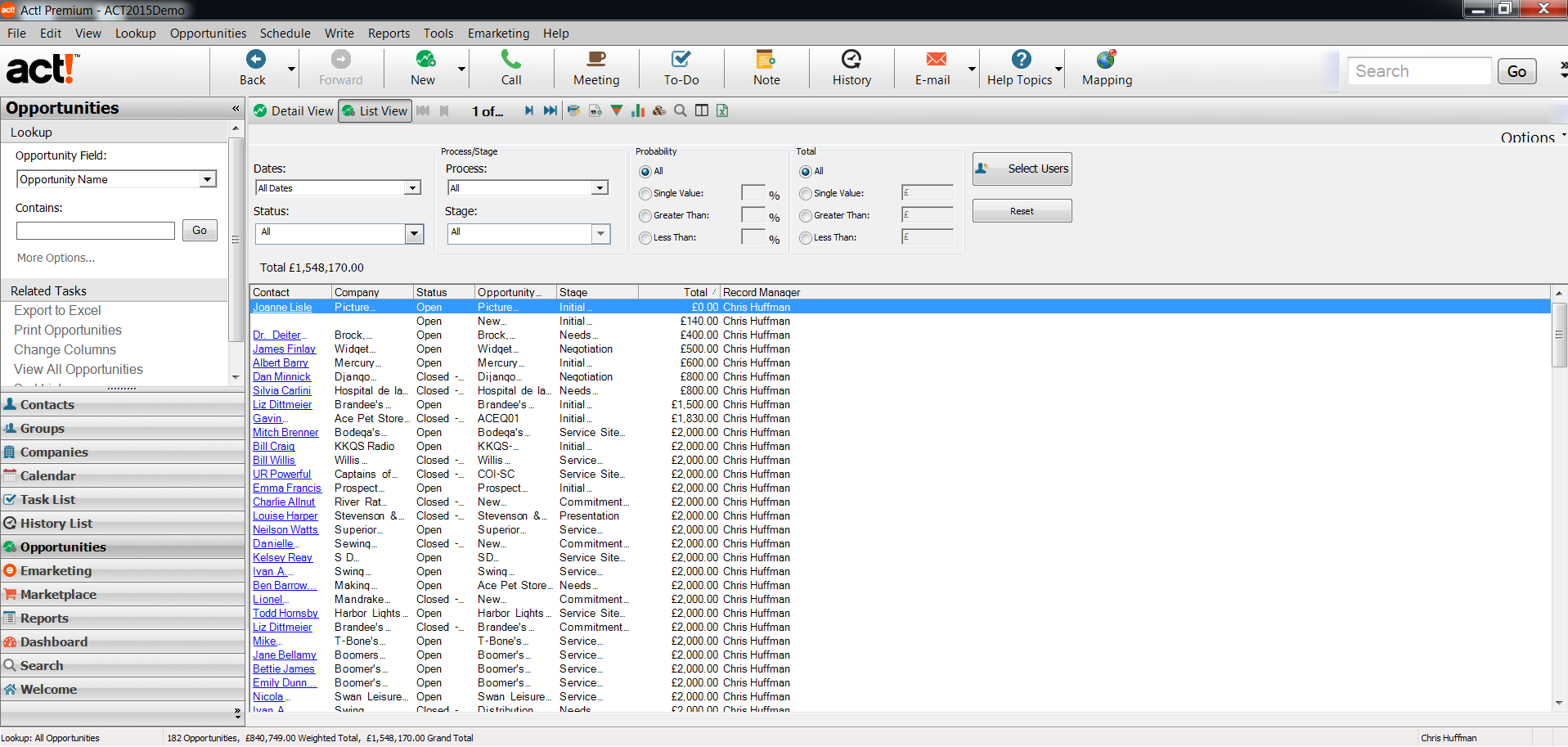Viewport: 1568px width, 747px height.
Task: Open the Opportunities menu
Action: [x=208, y=34]
